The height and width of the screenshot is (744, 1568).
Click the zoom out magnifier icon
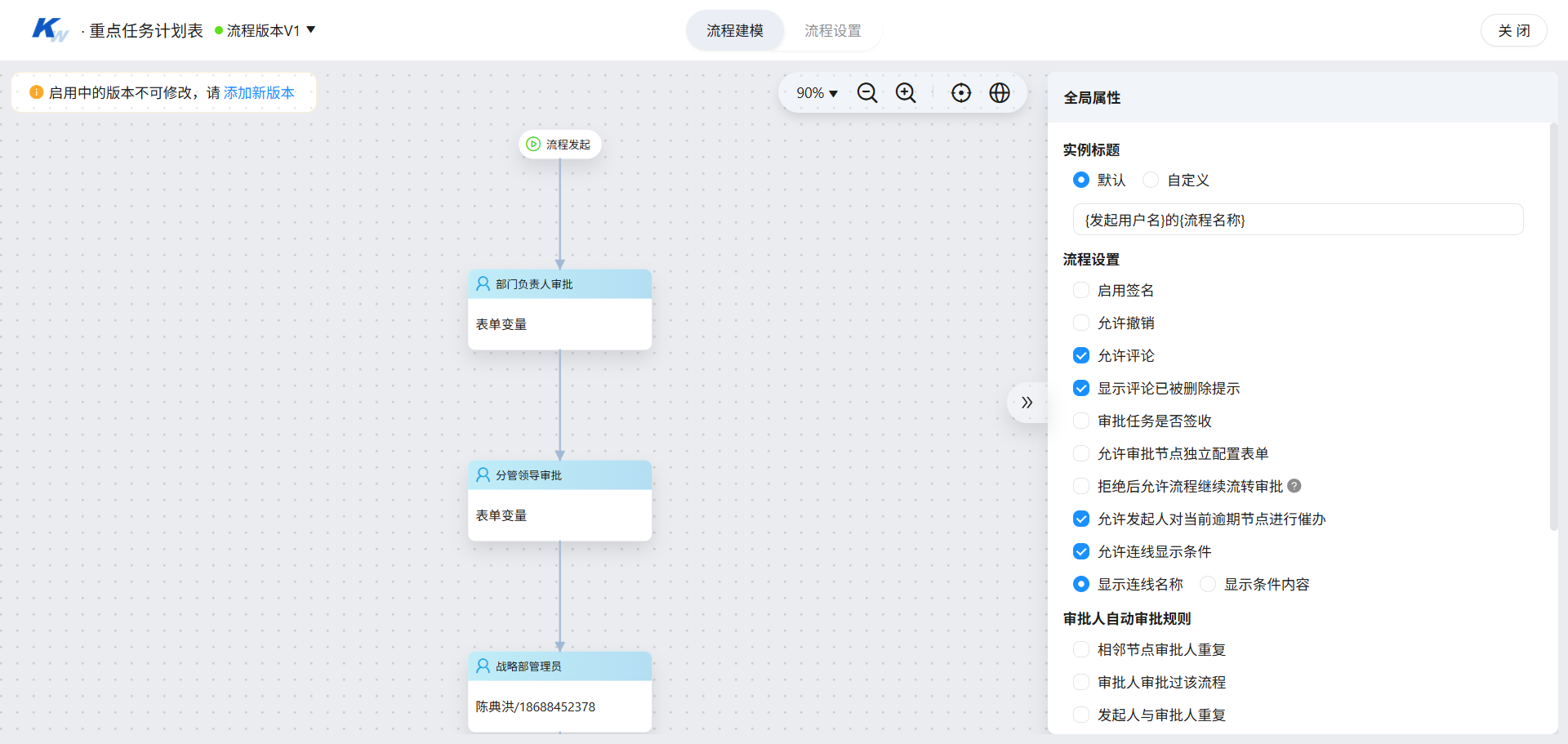point(867,92)
